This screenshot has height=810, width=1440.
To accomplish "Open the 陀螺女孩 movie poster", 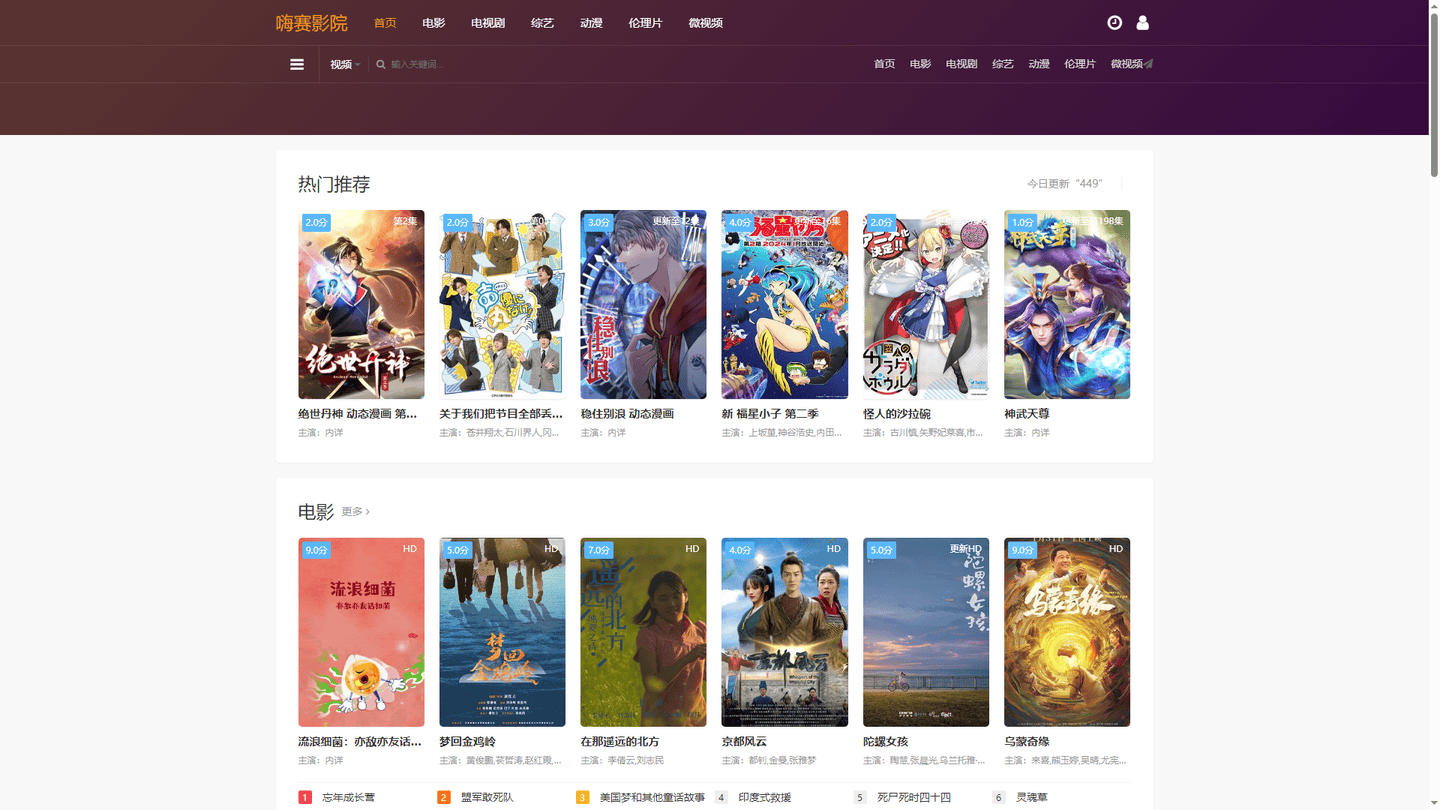I will [x=926, y=632].
